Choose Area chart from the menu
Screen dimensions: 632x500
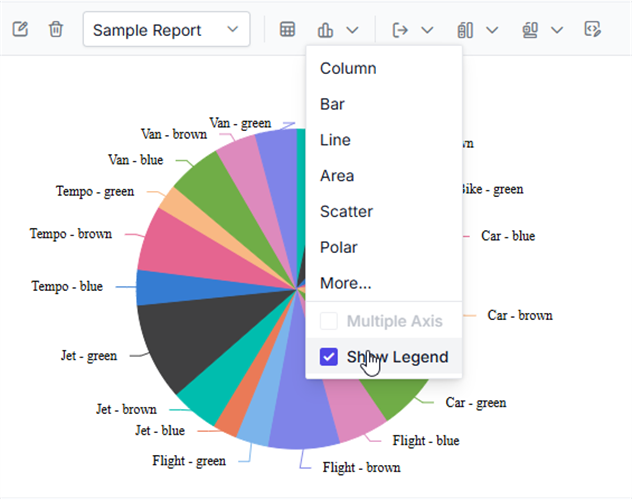tap(384, 176)
